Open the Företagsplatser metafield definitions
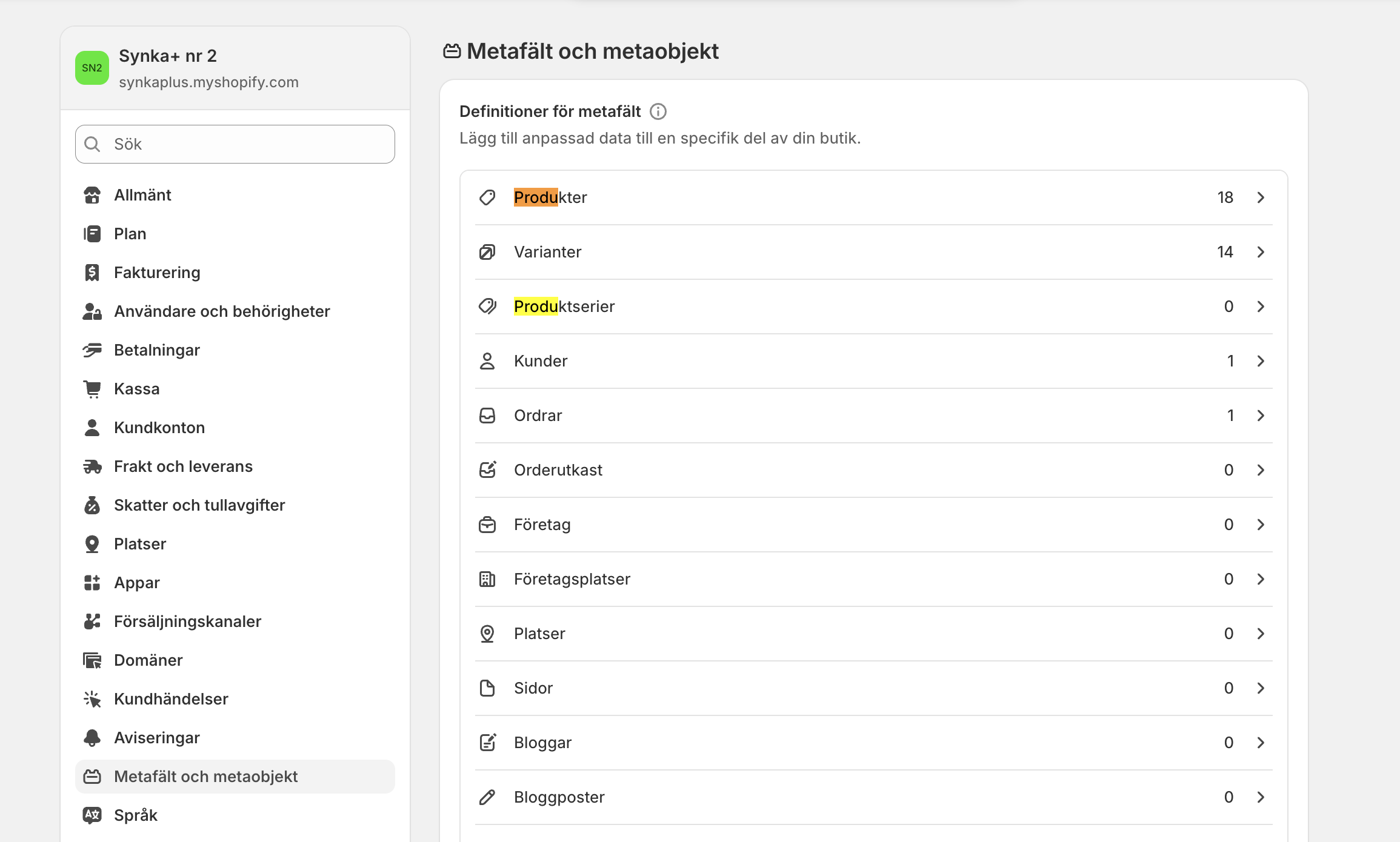1400x842 pixels. click(572, 579)
